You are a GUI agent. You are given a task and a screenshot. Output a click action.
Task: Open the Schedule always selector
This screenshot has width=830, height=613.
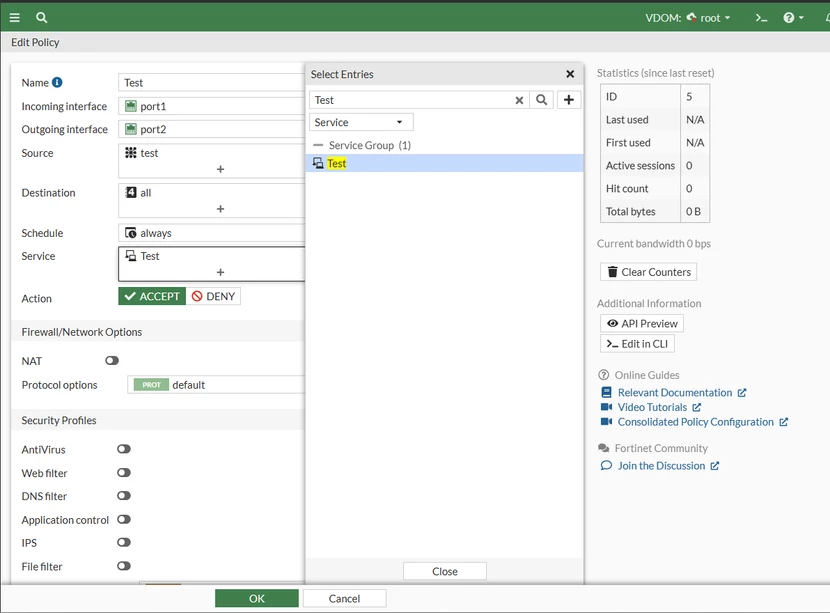click(x=212, y=233)
